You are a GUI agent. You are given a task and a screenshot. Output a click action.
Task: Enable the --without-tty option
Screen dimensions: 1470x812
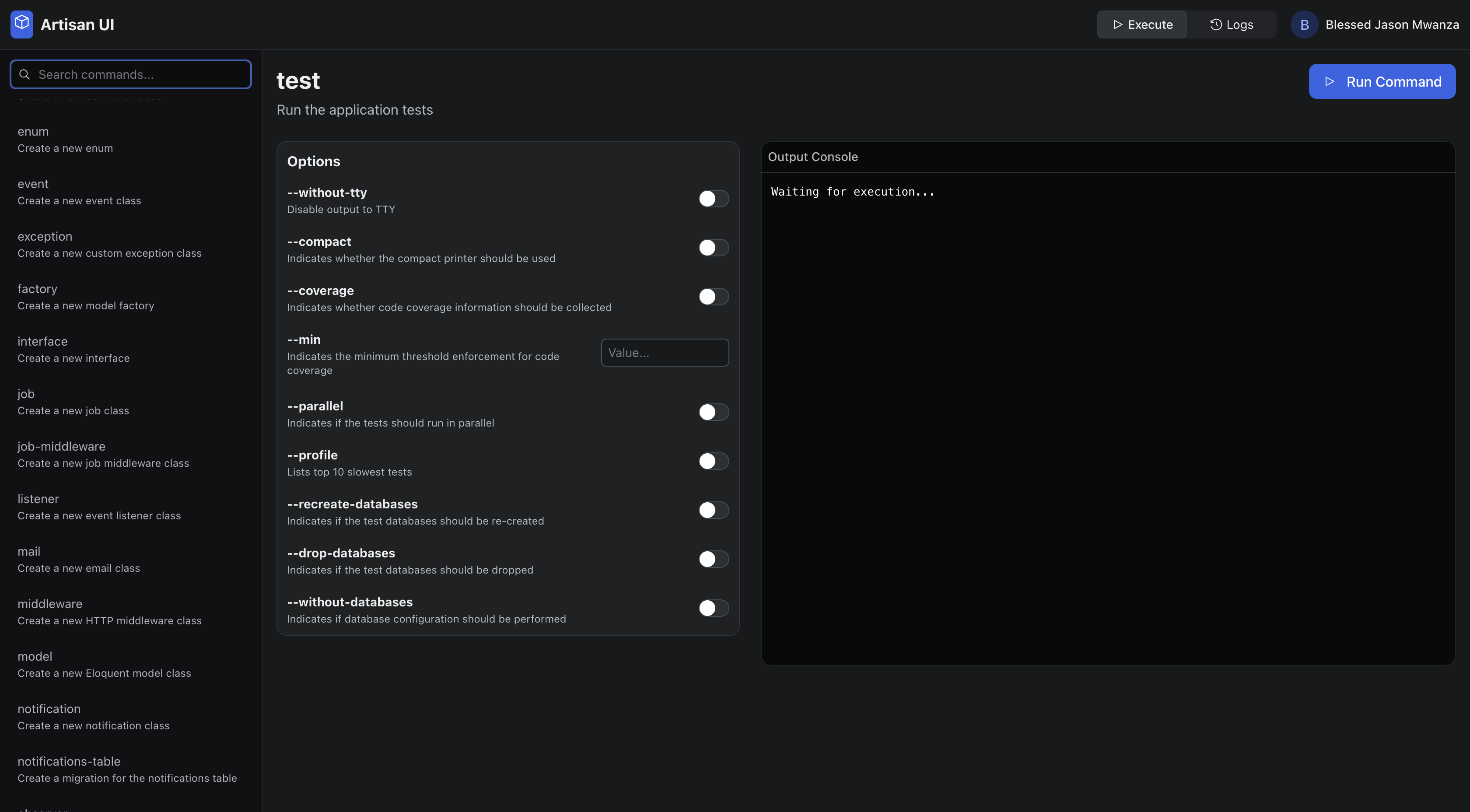pyautogui.click(x=713, y=199)
